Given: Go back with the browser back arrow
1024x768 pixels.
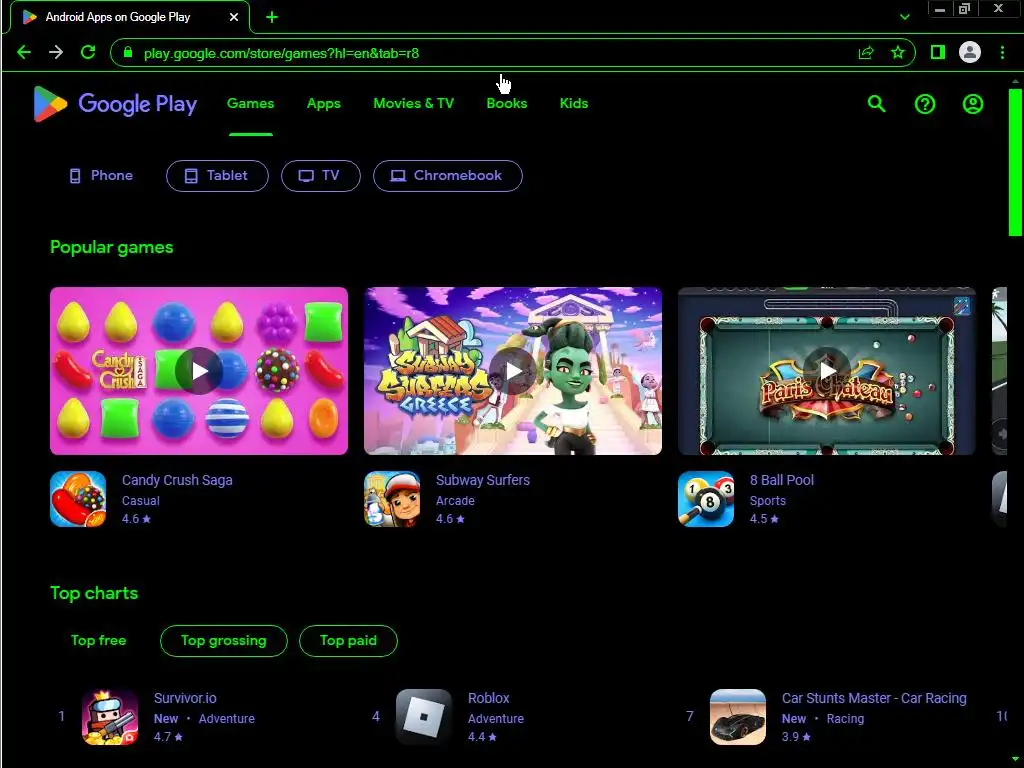Looking at the screenshot, I should click(24, 52).
